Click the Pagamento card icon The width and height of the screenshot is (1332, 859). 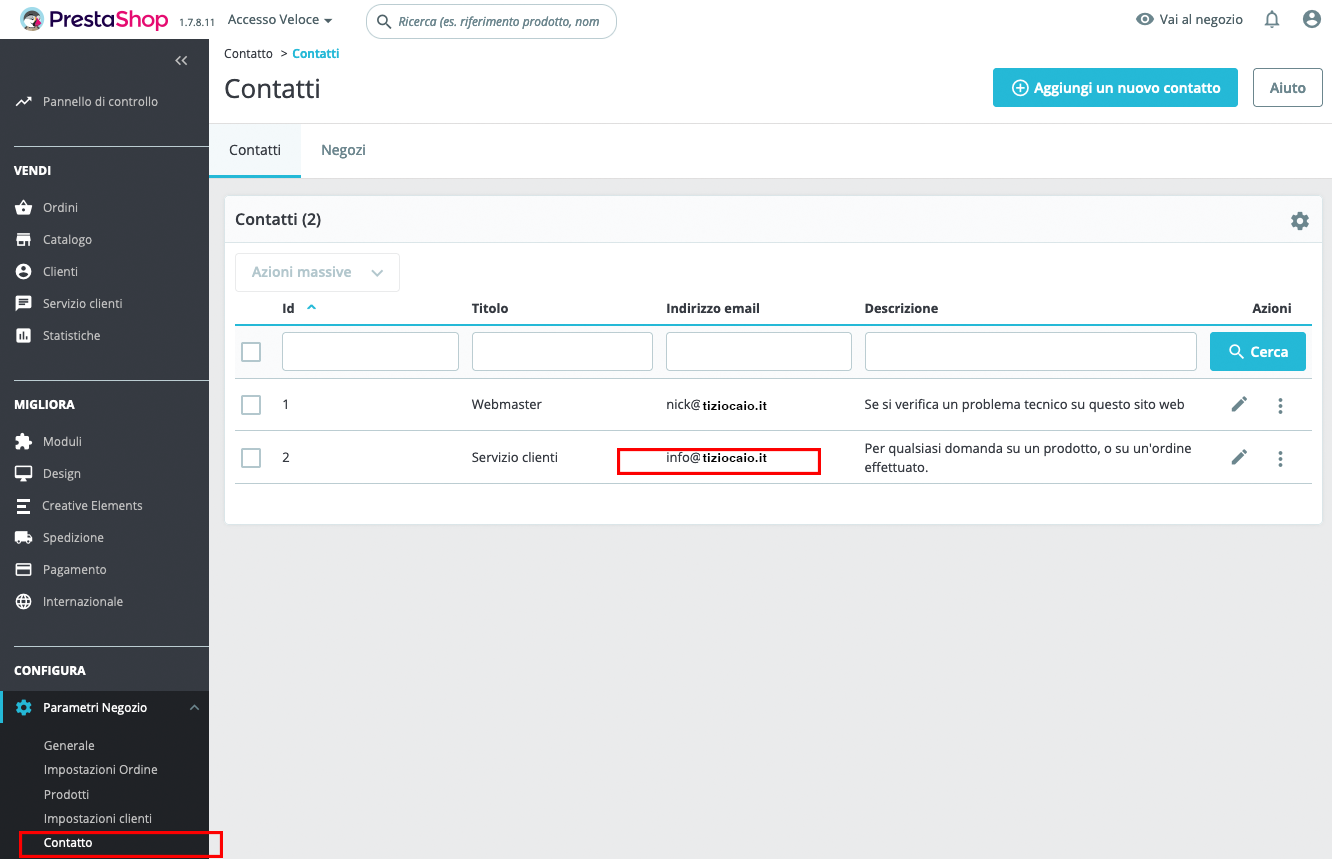24,569
